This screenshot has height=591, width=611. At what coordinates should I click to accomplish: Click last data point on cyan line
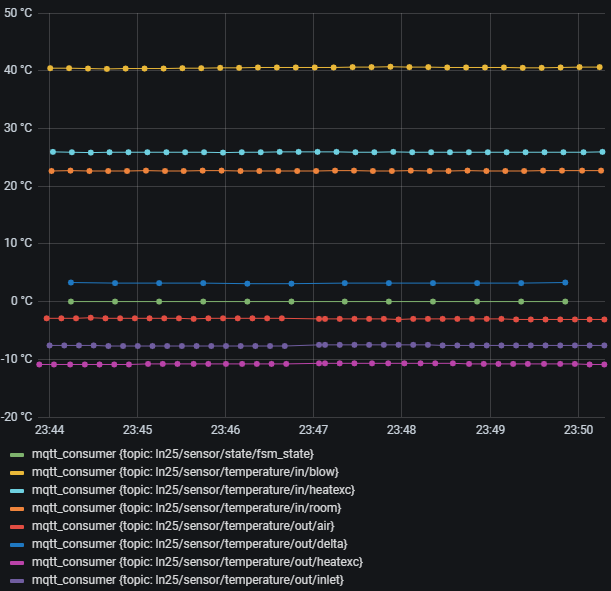602,152
